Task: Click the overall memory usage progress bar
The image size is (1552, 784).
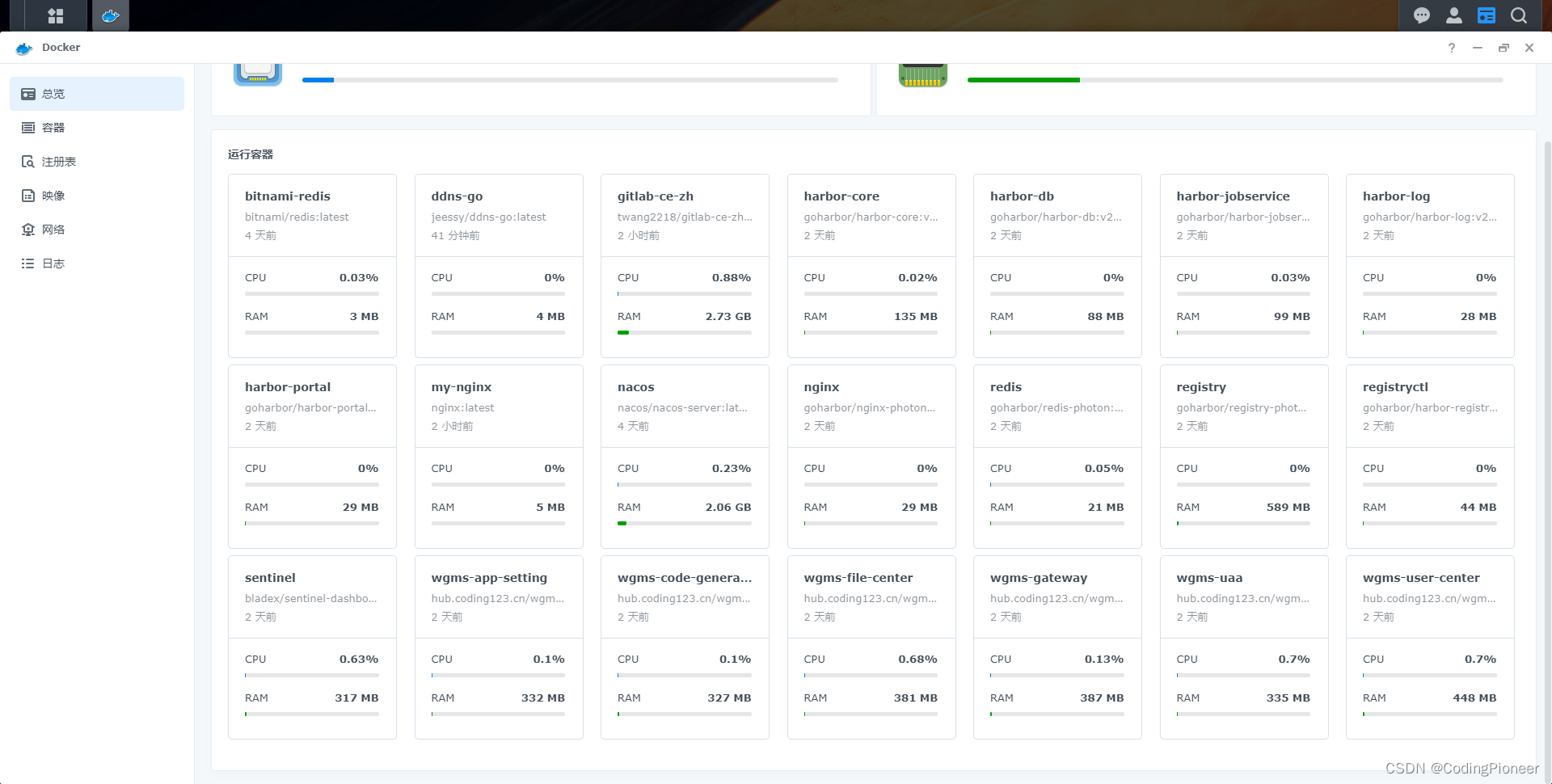Action: click(1235, 80)
